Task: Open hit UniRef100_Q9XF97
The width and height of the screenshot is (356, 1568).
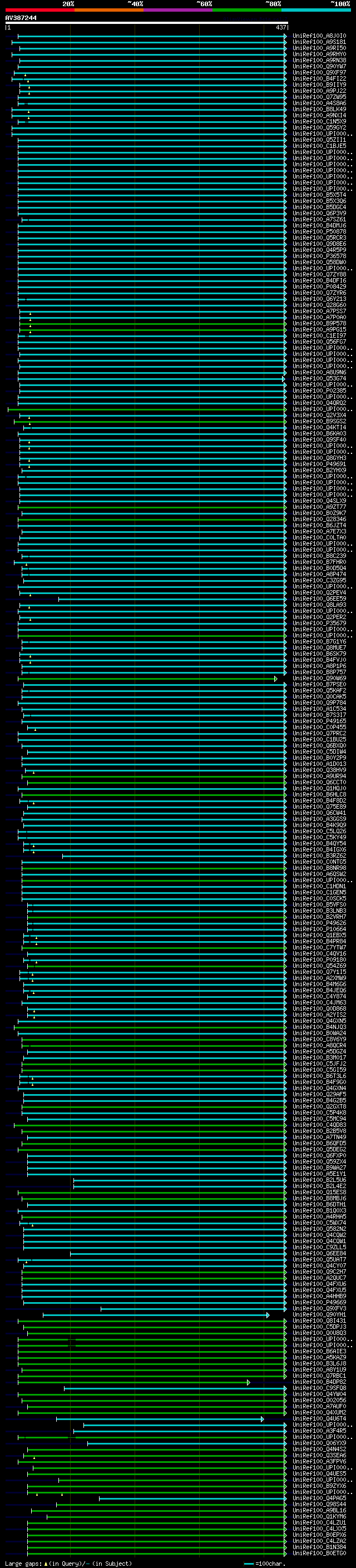Action: pos(319,72)
